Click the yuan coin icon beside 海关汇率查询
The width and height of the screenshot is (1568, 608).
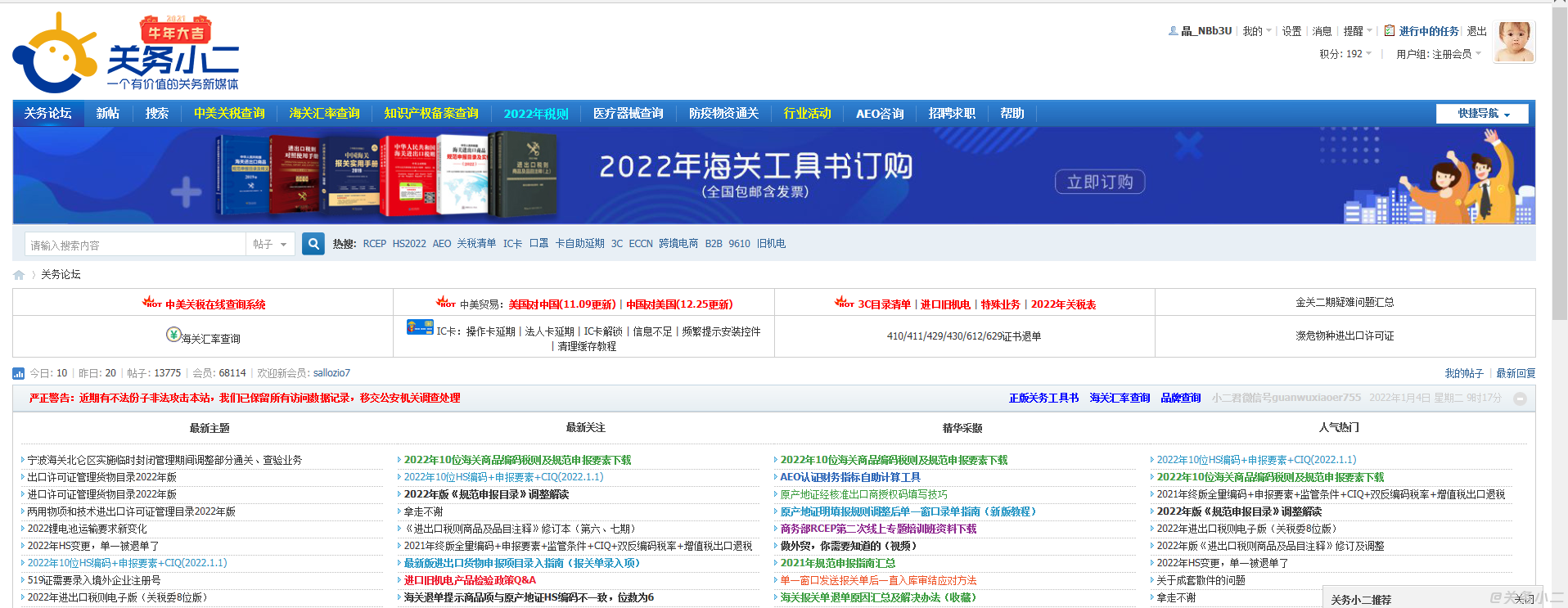173,335
